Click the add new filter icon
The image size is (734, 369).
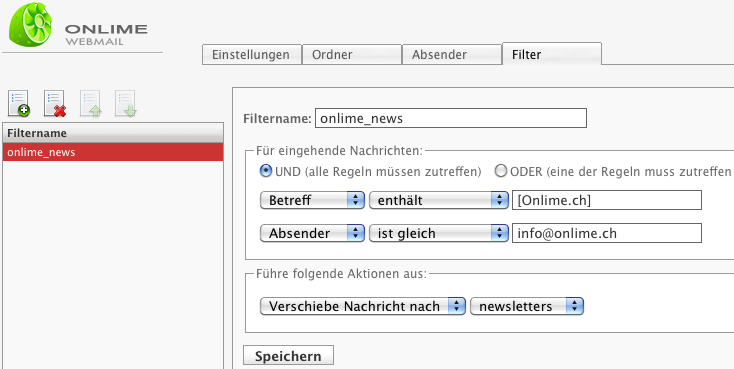click(19, 103)
